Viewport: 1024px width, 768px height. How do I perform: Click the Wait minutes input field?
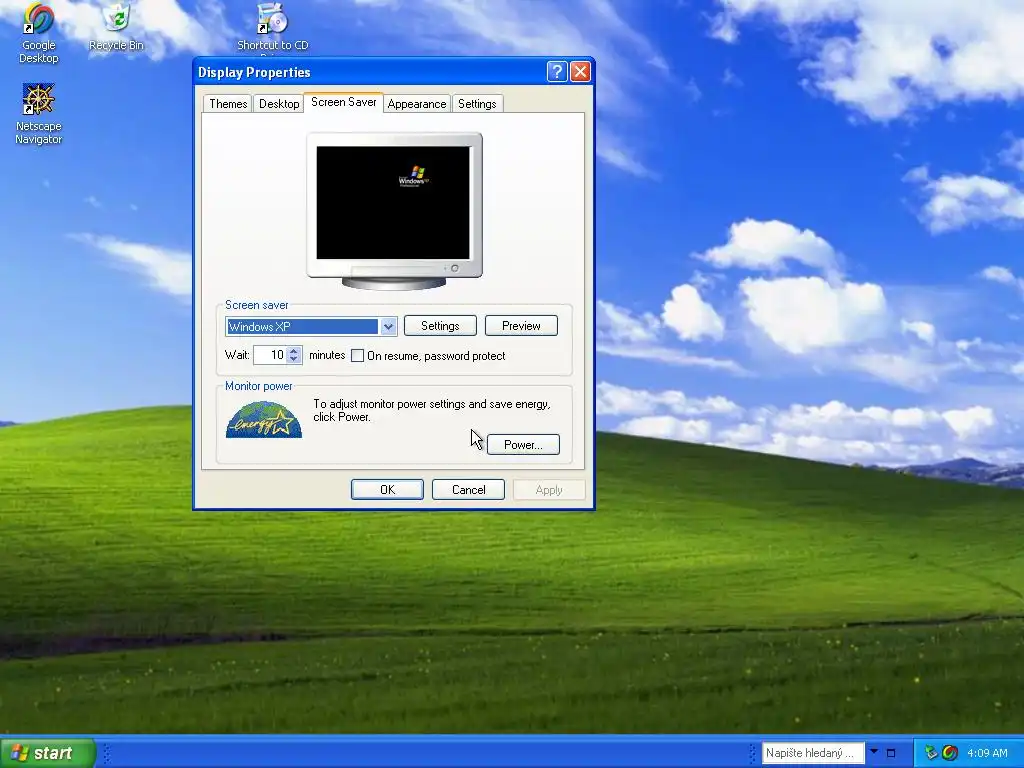[270, 355]
